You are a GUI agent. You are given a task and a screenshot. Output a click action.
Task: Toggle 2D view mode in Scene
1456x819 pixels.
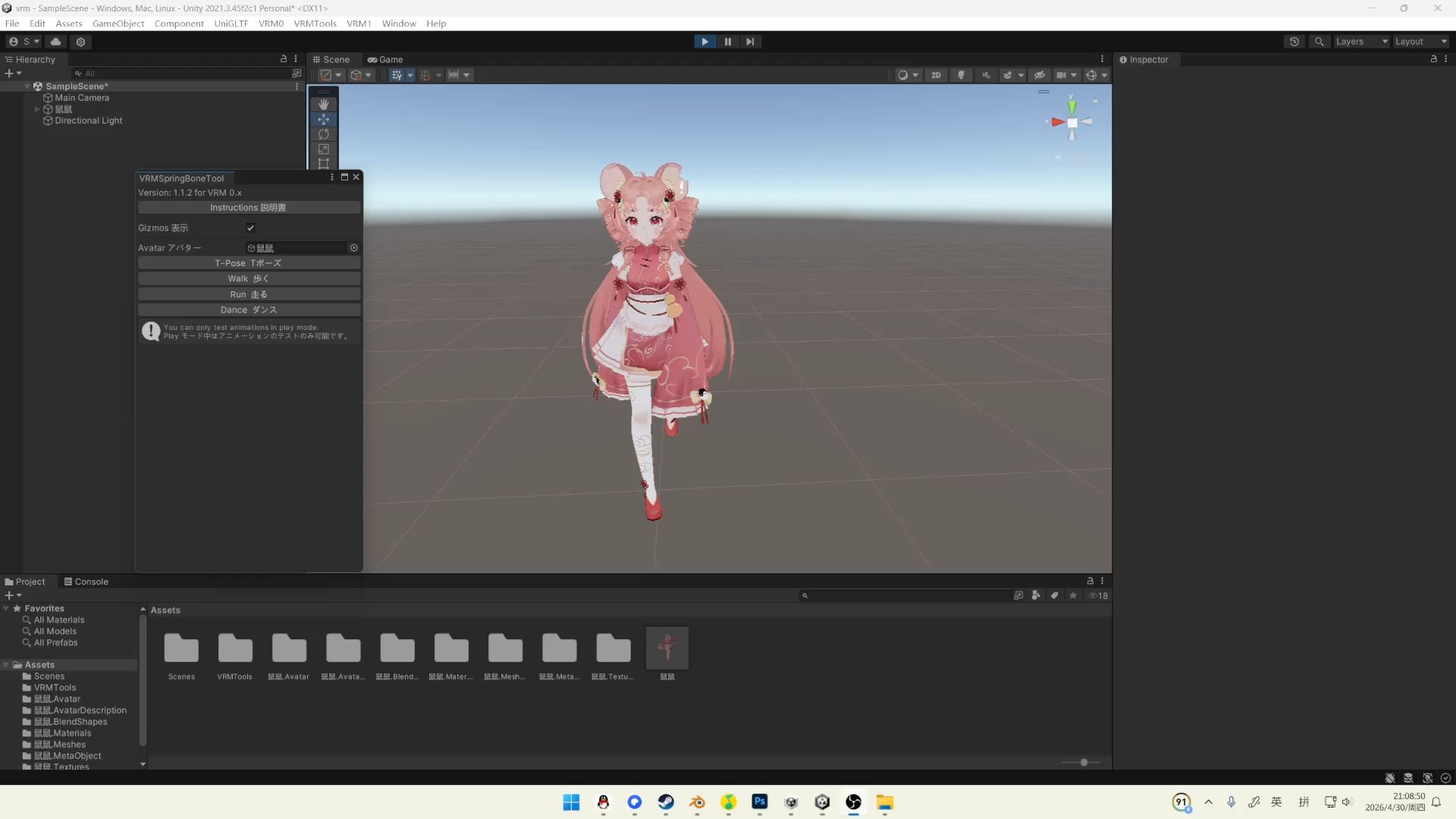click(x=936, y=75)
